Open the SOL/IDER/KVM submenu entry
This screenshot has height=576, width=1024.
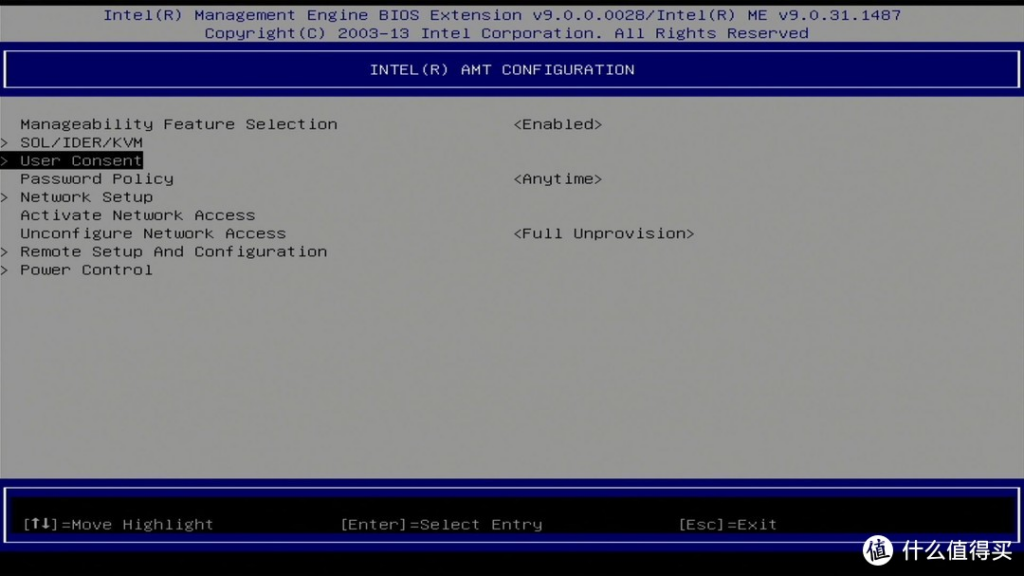(x=81, y=143)
